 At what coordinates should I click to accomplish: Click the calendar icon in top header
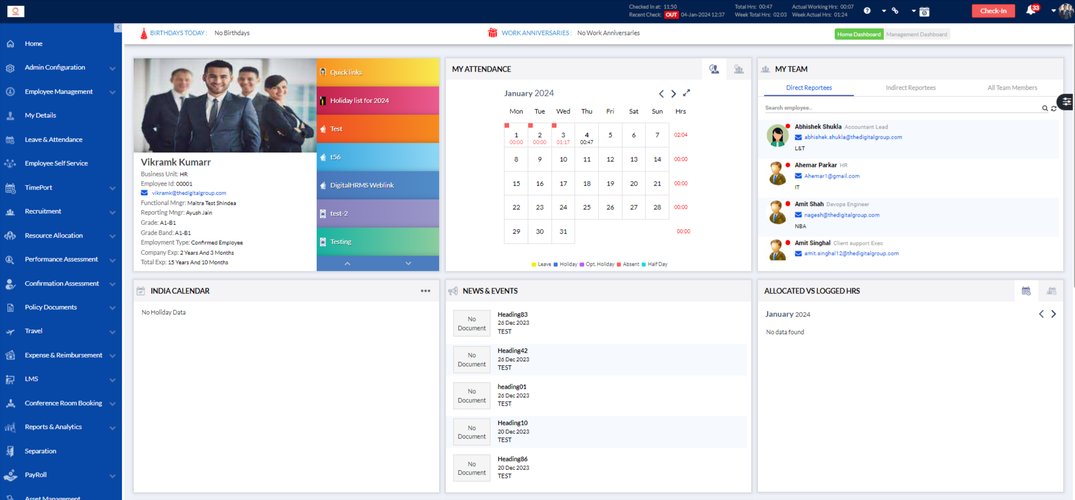click(923, 10)
